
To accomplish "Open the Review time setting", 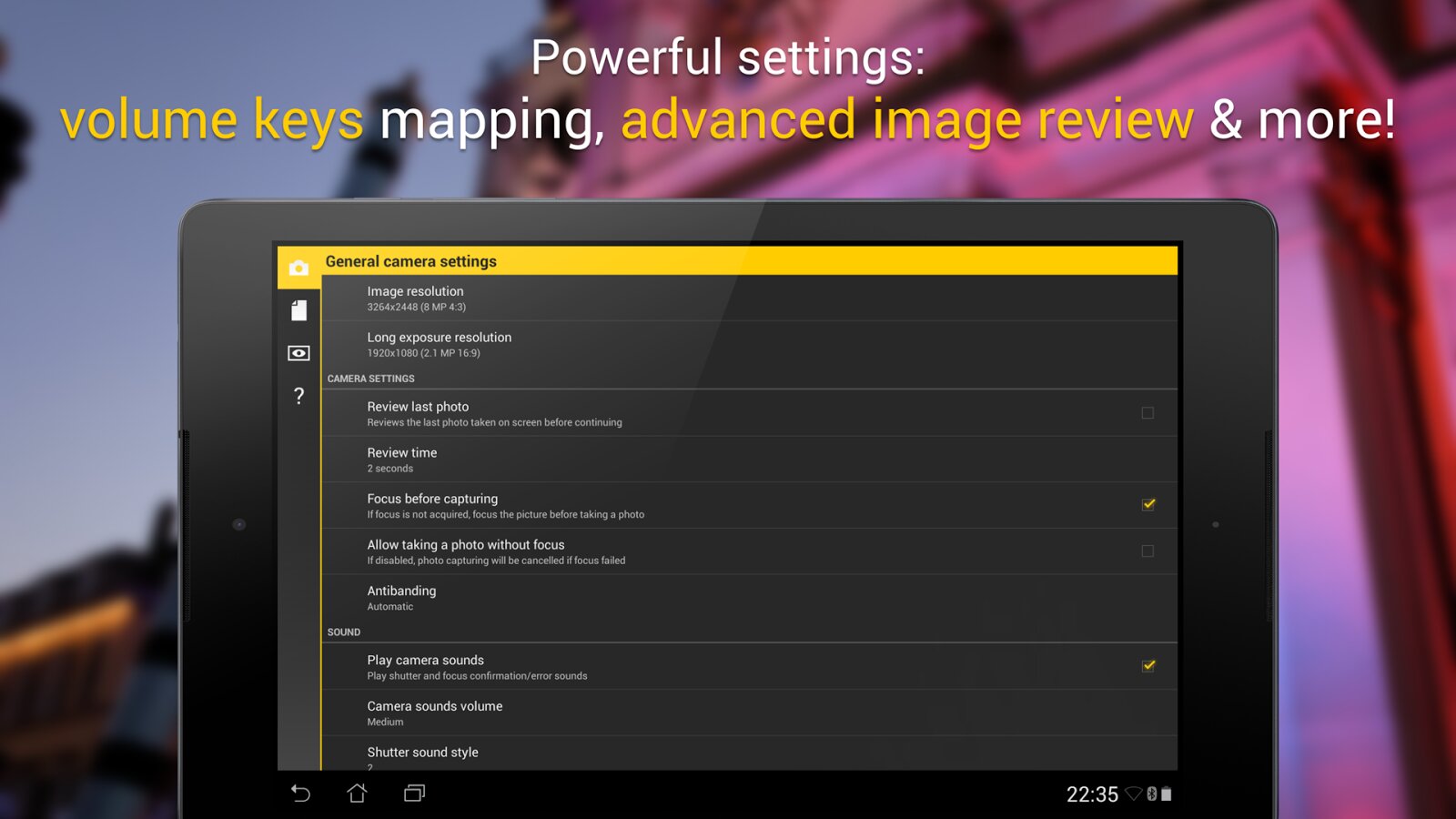I will coord(749,460).
